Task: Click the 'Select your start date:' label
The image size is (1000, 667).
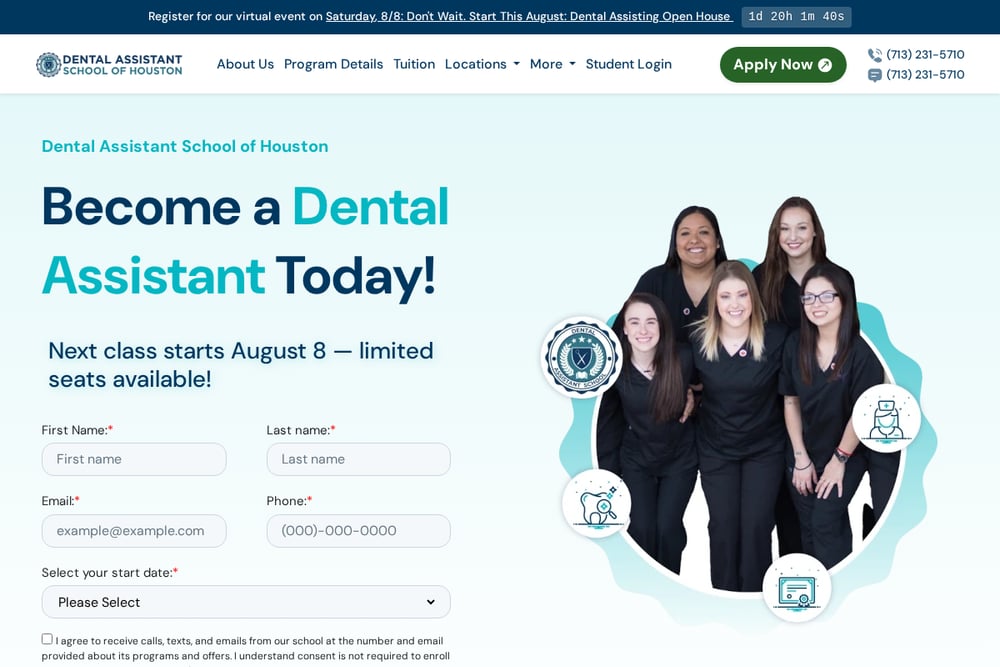Action: pyautogui.click(x=110, y=573)
